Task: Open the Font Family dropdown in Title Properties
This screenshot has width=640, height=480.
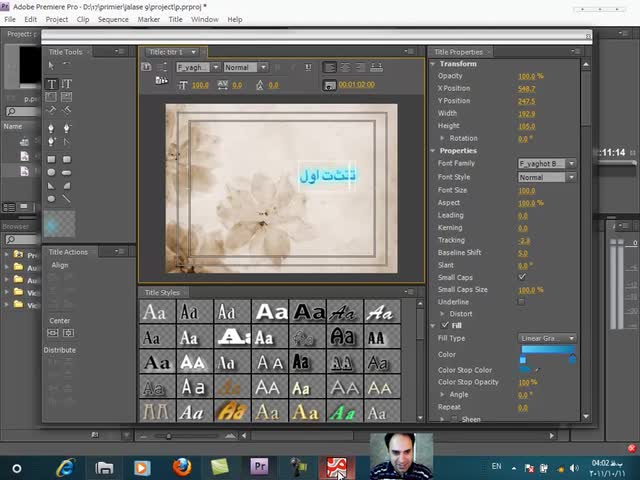Action: click(547, 163)
